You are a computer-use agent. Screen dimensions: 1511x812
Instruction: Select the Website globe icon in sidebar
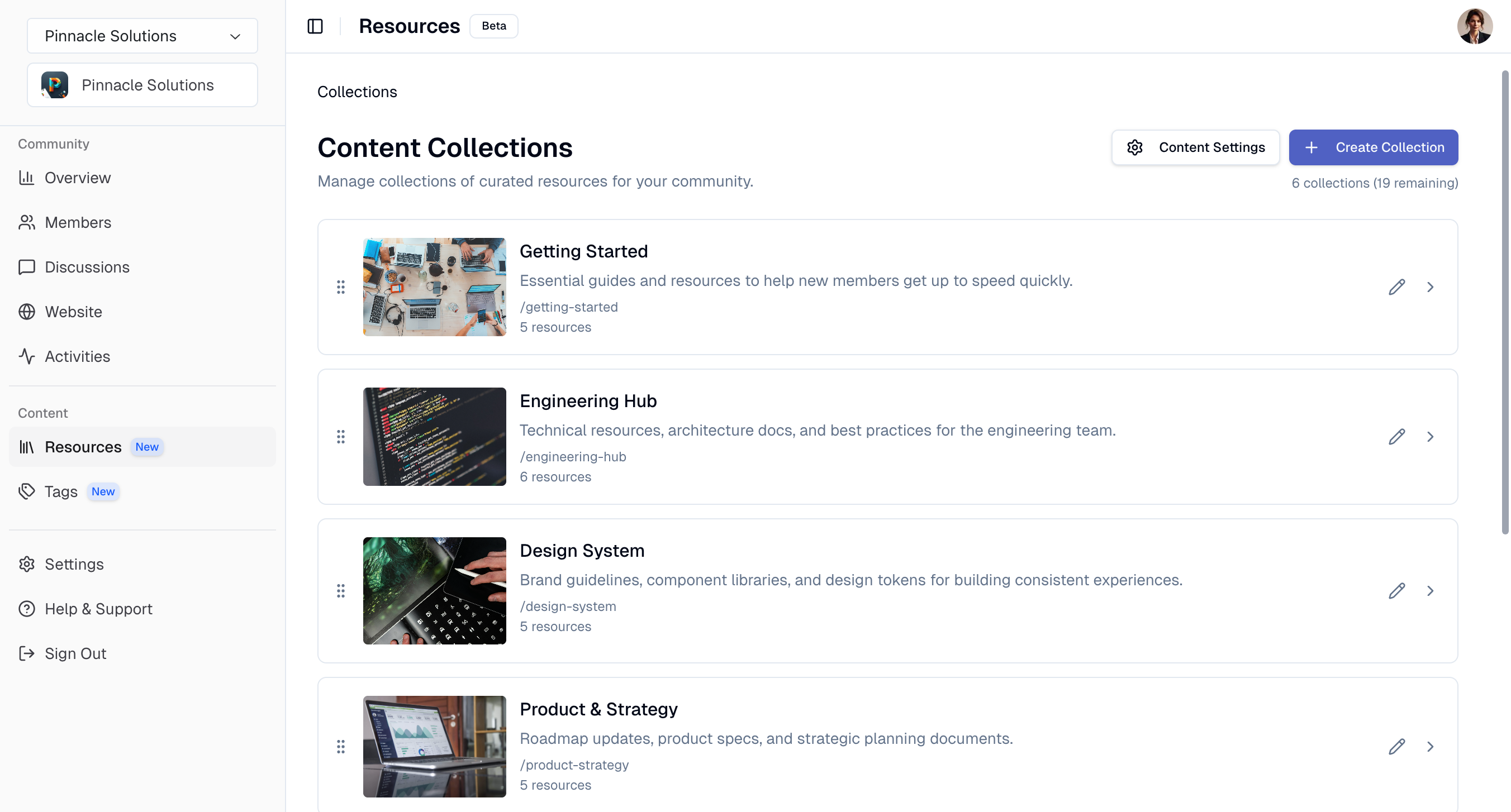(27, 311)
